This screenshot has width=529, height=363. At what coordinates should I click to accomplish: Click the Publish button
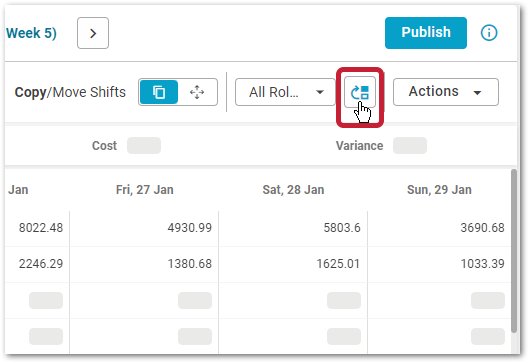coord(426,33)
